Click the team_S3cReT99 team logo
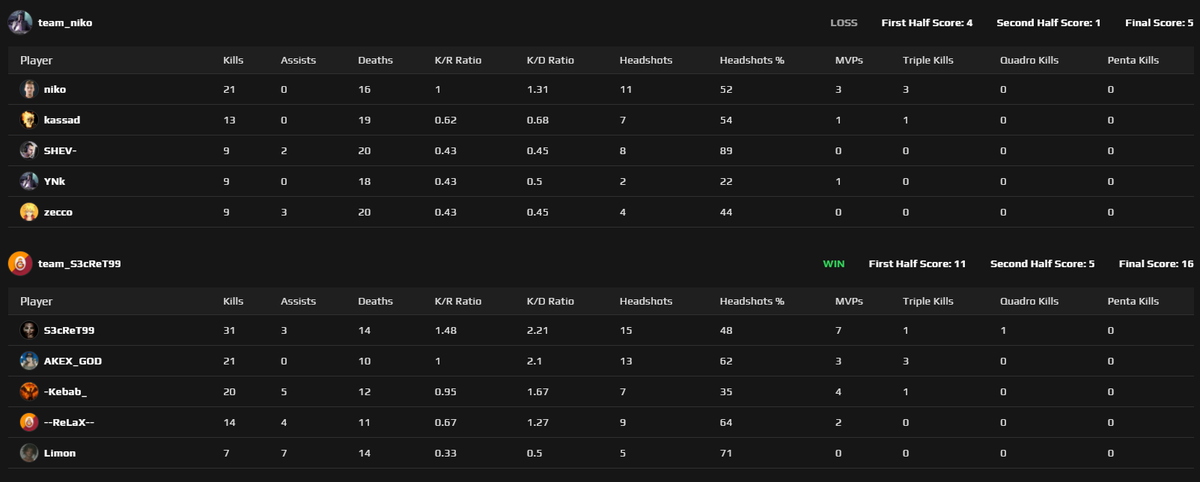Screen dimensions: 1200x482 coord(20,264)
